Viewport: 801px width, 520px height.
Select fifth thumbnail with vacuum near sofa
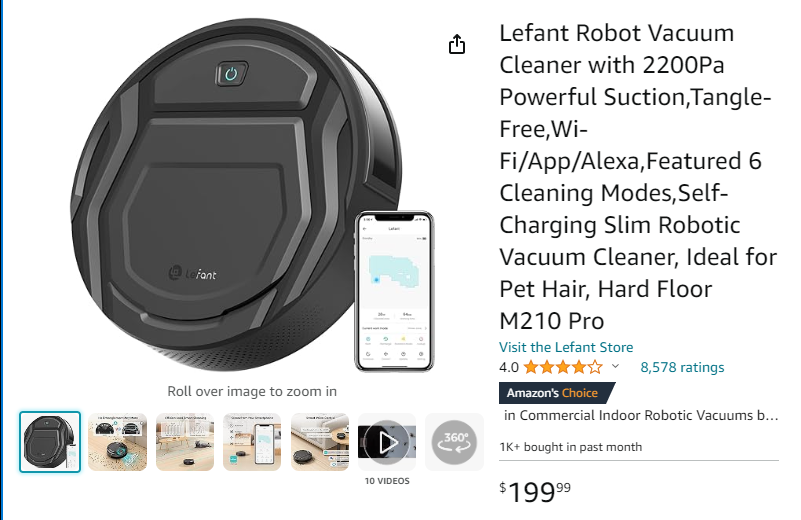pos(320,442)
